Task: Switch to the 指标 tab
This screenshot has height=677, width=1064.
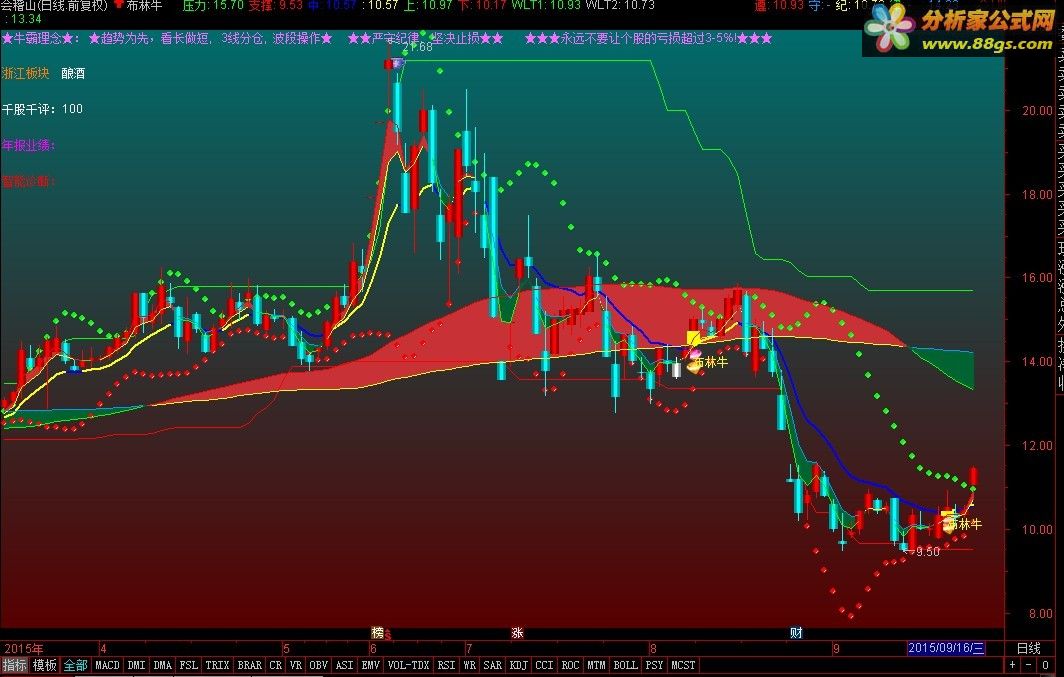Action: [x=14, y=665]
